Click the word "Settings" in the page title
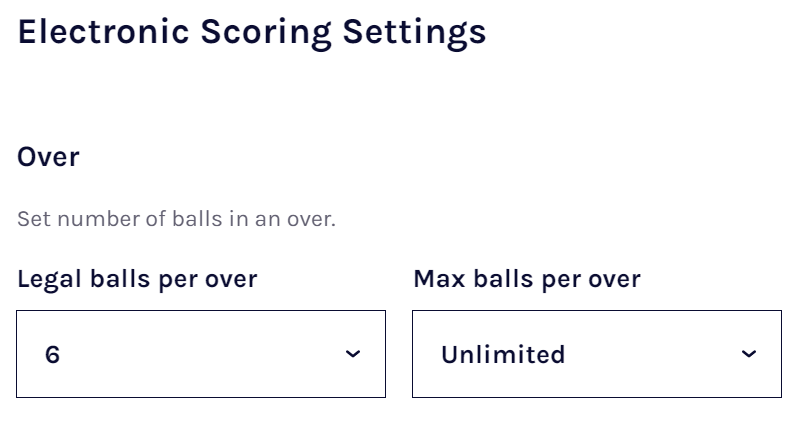 coord(414,32)
